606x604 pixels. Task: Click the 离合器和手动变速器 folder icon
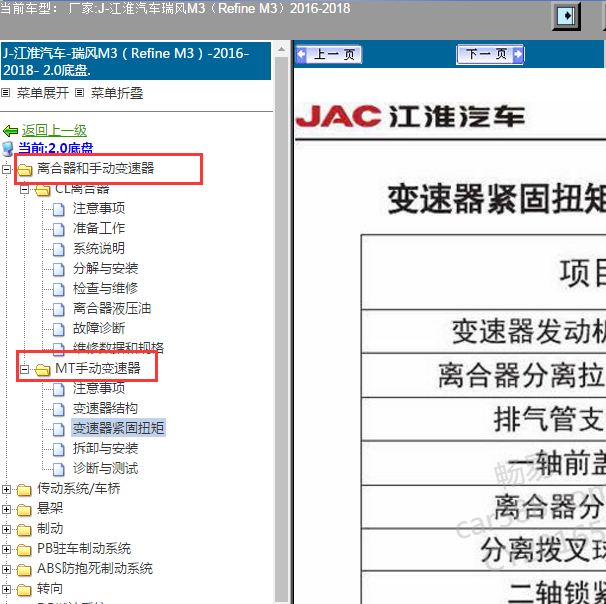24,169
